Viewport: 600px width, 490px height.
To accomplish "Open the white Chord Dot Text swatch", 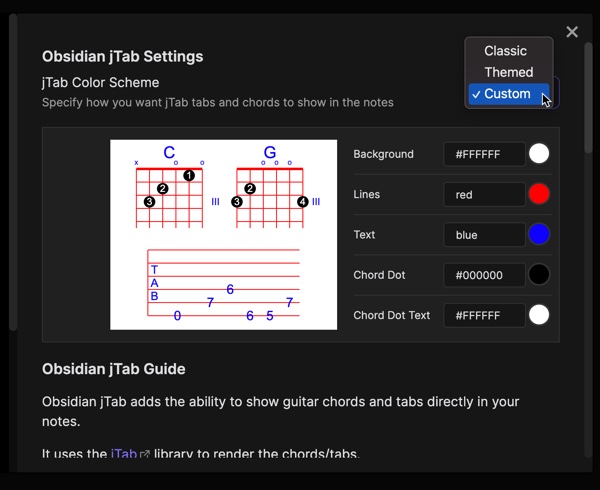I will click(x=539, y=315).
